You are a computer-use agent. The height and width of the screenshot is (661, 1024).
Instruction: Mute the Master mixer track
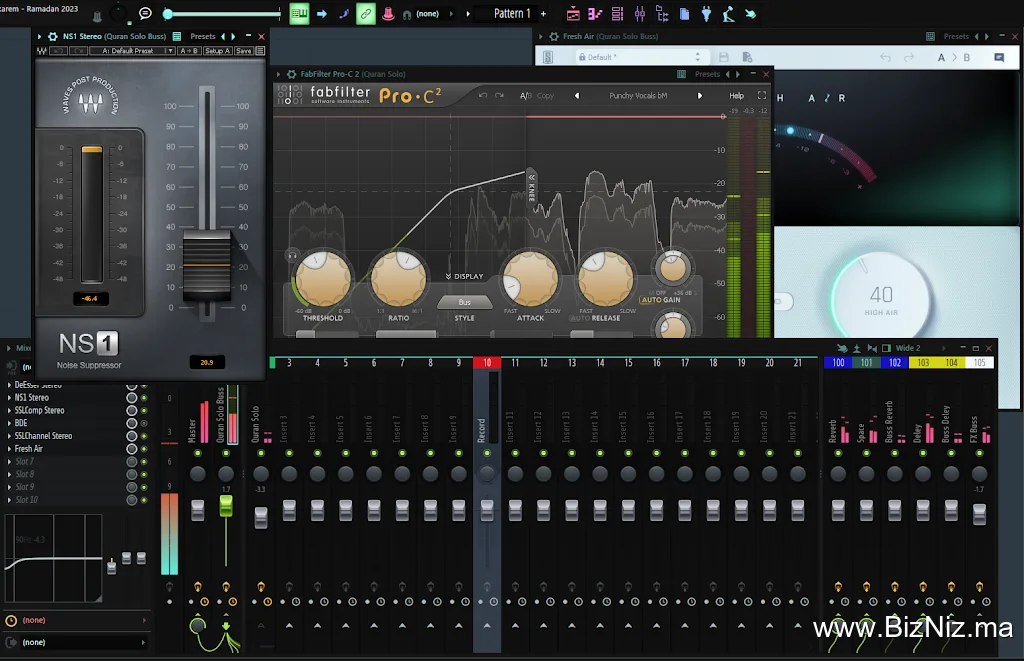pyautogui.click(x=197, y=453)
